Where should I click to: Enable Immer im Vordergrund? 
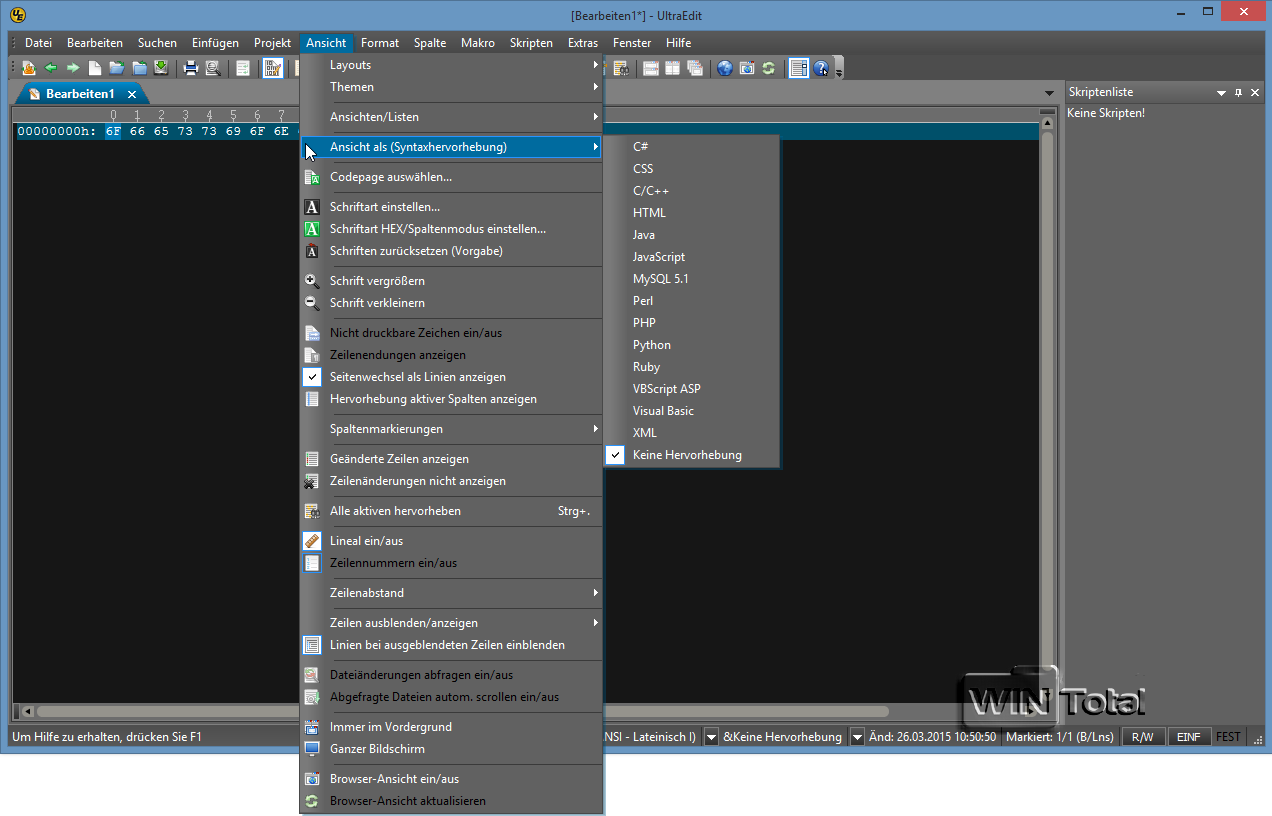(x=452, y=727)
